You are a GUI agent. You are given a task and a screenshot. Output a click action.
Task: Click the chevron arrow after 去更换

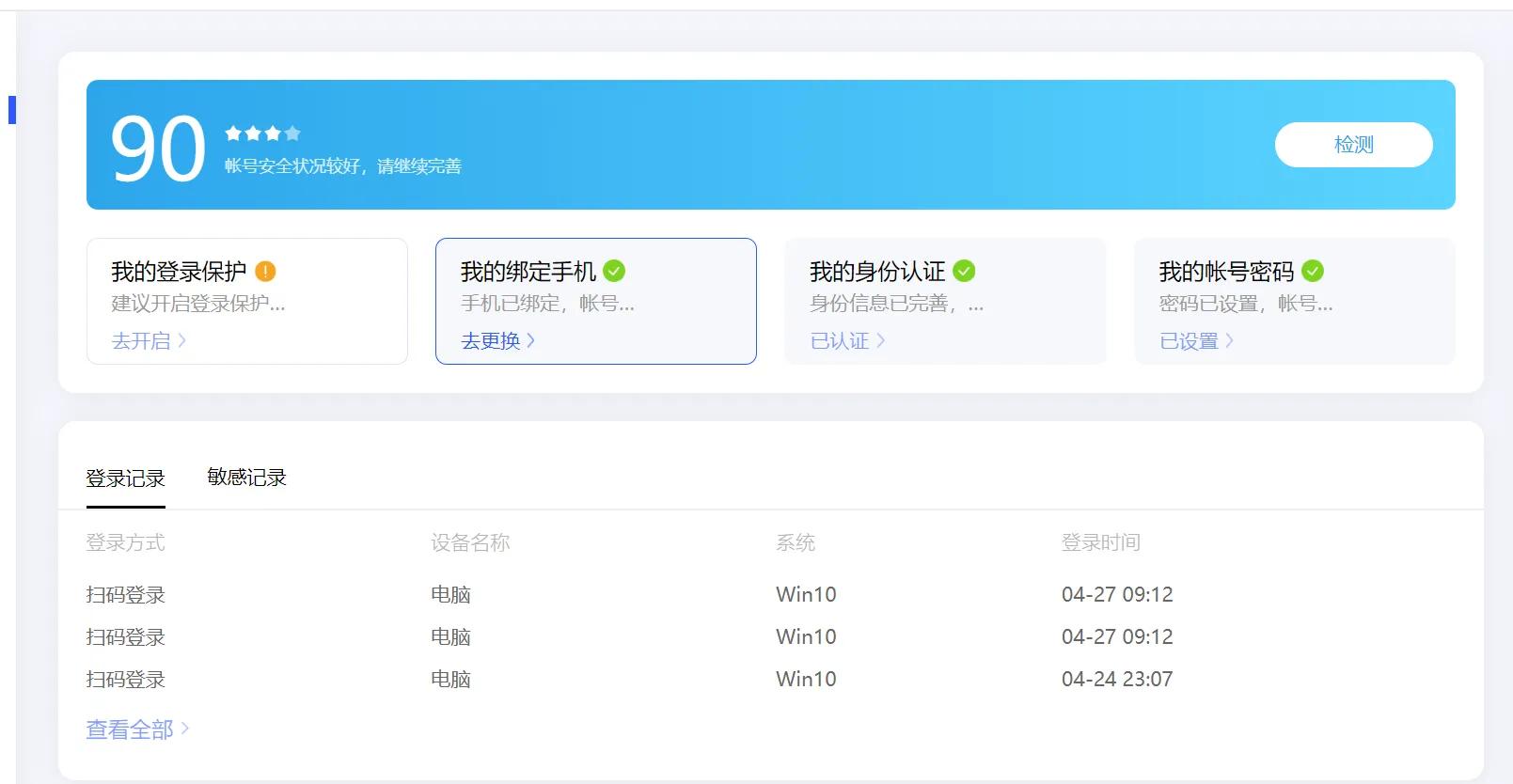pos(531,340)
